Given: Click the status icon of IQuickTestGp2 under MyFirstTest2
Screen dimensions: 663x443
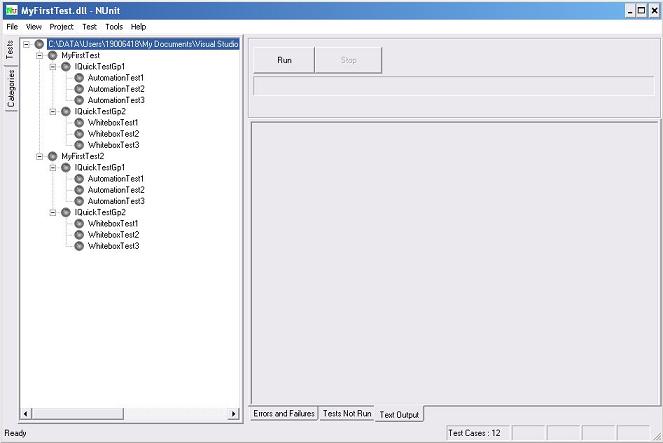Looking at the screenshot, I should click(66, 212).
